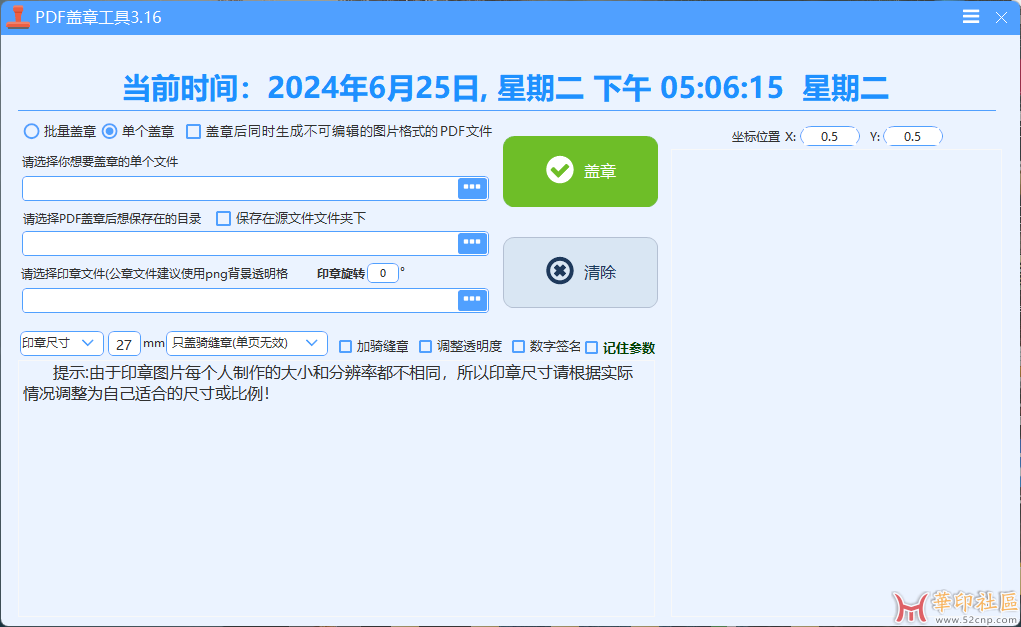This screenshot has width=1021, height=627.
Task: Click the green 盖章 stamp button
Action: coord(580,171)
